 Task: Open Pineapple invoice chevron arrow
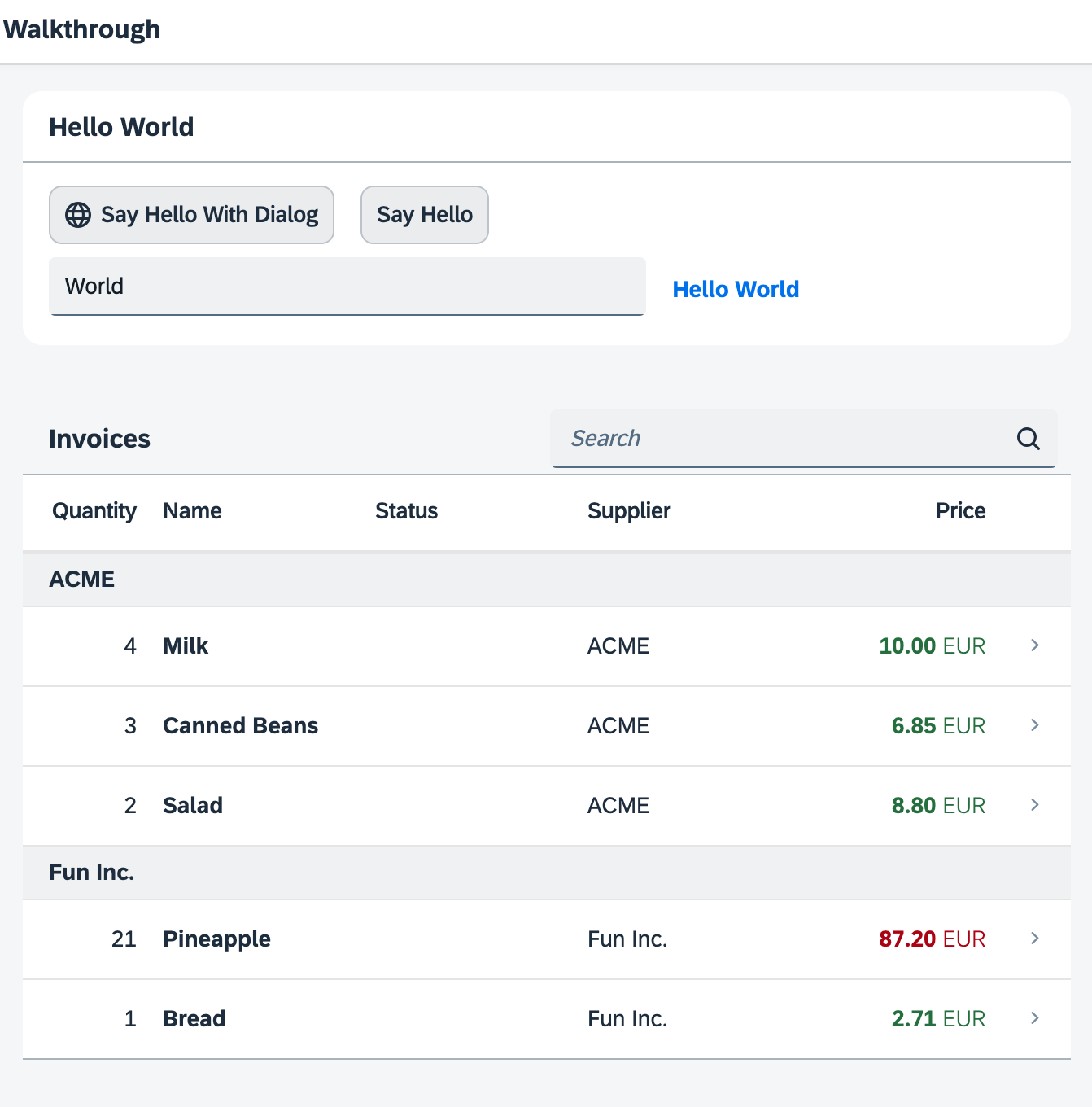pyautogui.click(x=1034, y=939)
